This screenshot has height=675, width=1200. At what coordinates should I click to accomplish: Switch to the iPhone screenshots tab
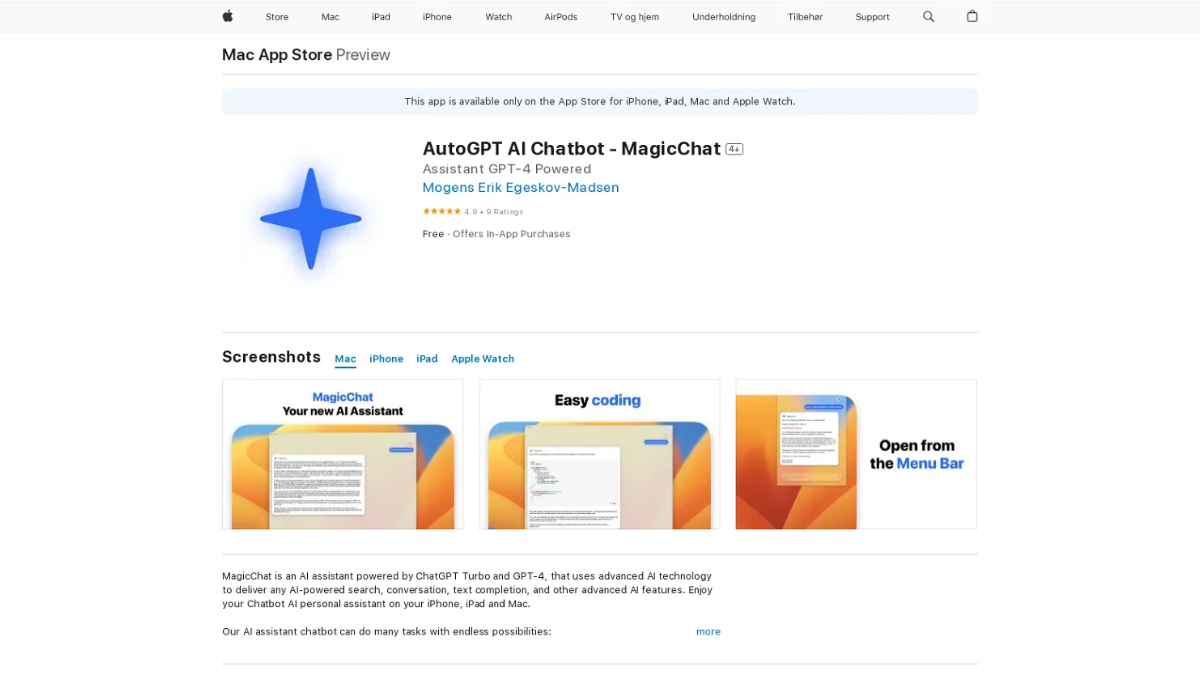pos(386,359)
